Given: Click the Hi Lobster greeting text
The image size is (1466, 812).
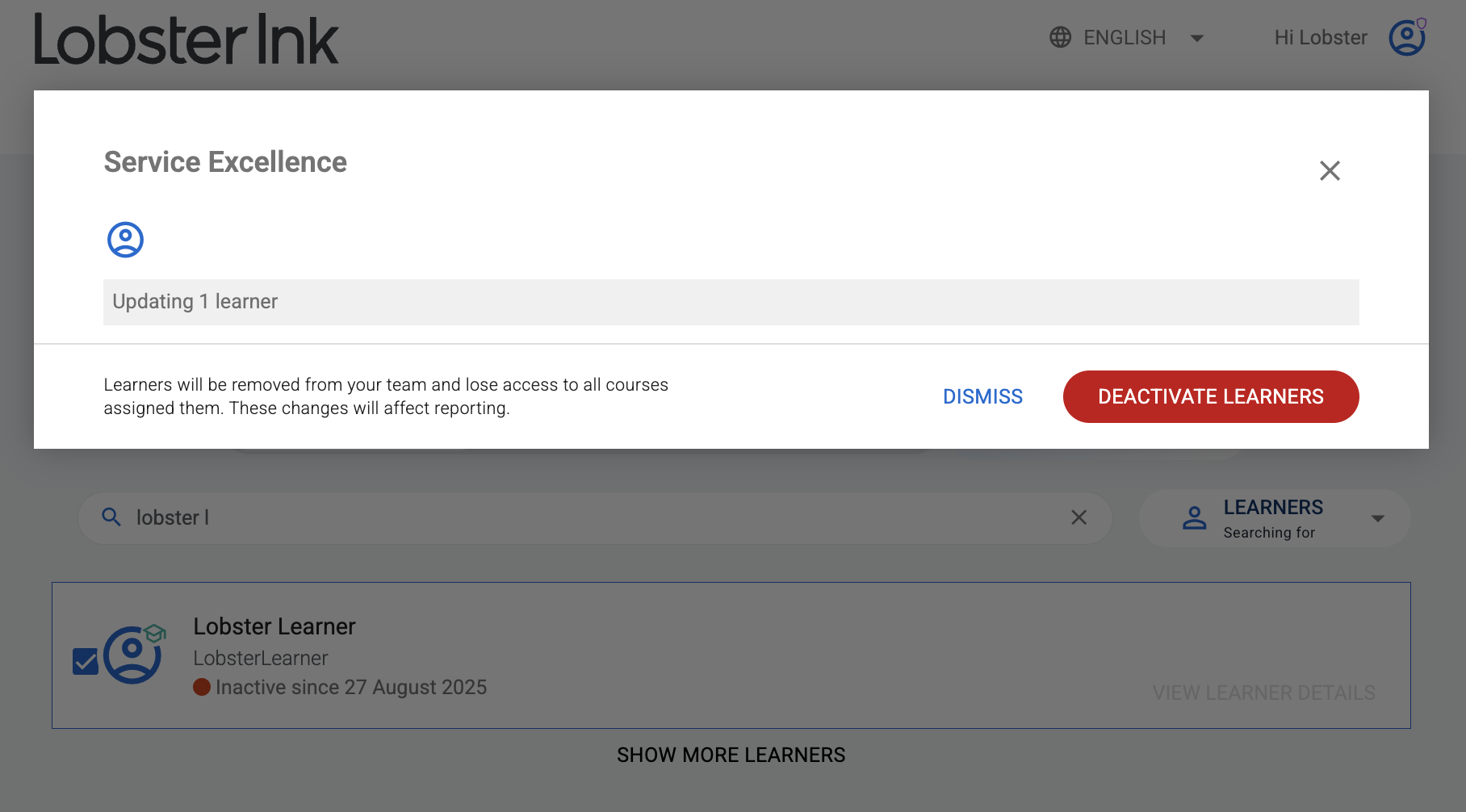Looking at the screenshot, I should pos(1321,37).
